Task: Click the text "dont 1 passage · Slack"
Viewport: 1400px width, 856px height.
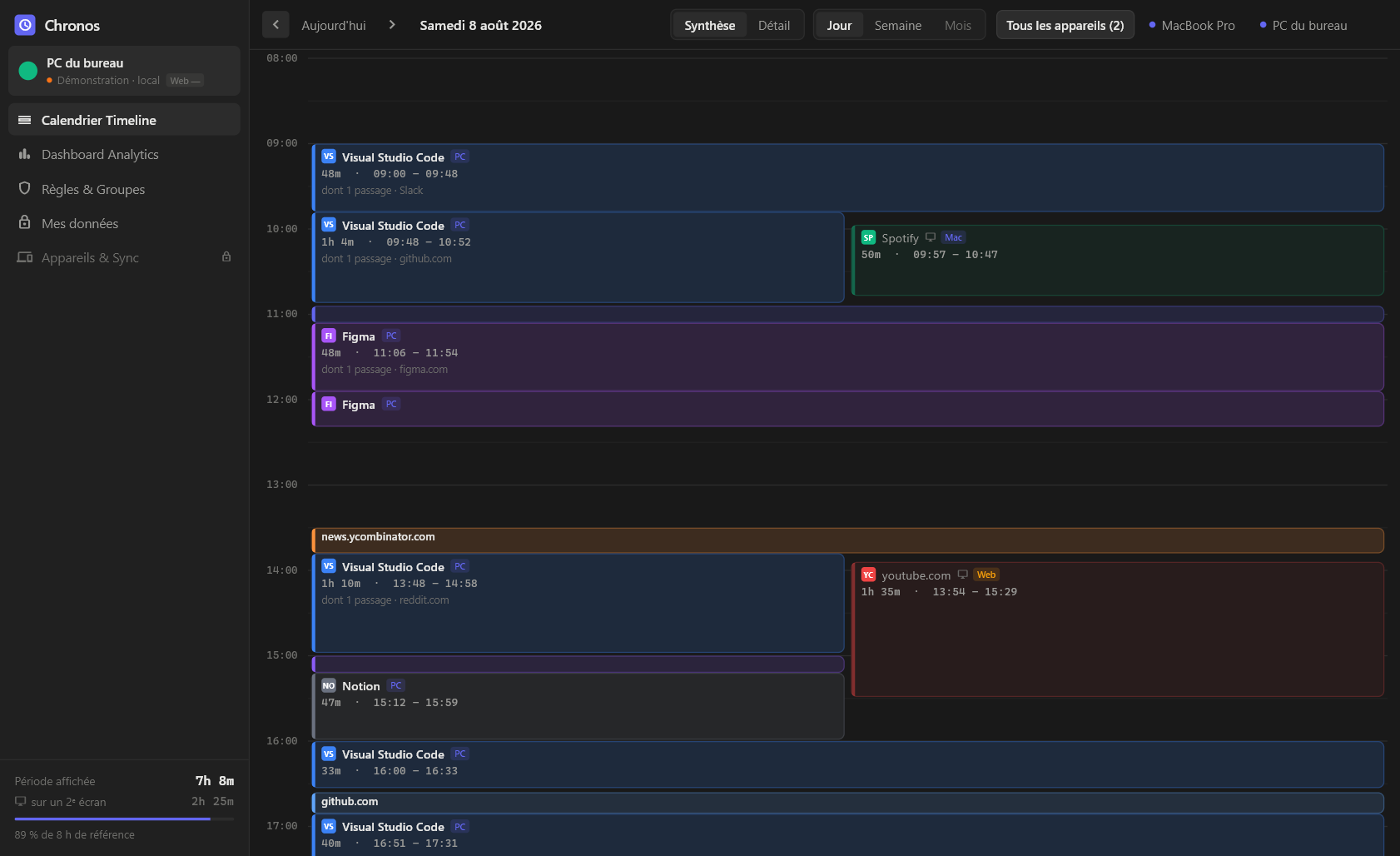Action: point(372,191)
